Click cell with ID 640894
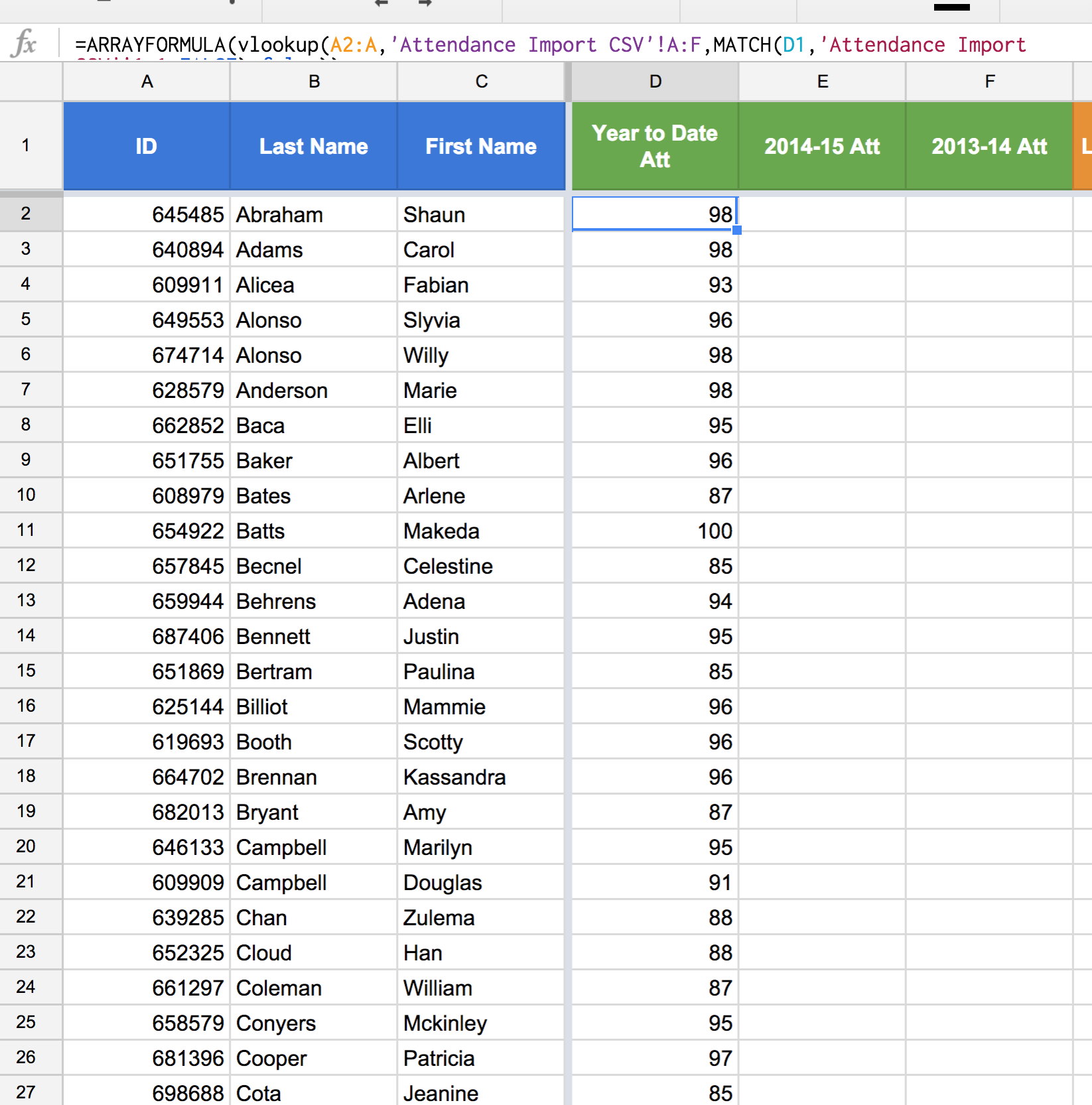Viewport: 1092px width, 1105px height. pyautogui.click(x=147, y=249)
